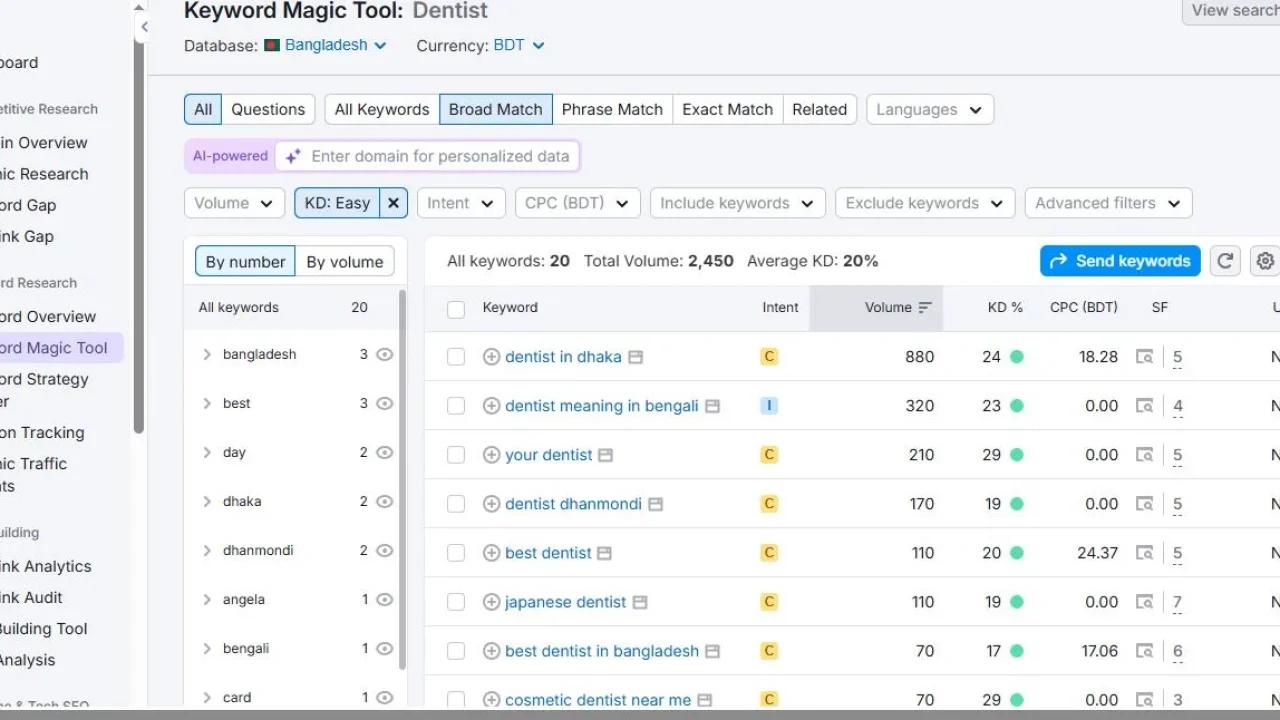The image size is (1280, 720).
Task: Click the AI-powered domain input field
Action: point(440,156)
